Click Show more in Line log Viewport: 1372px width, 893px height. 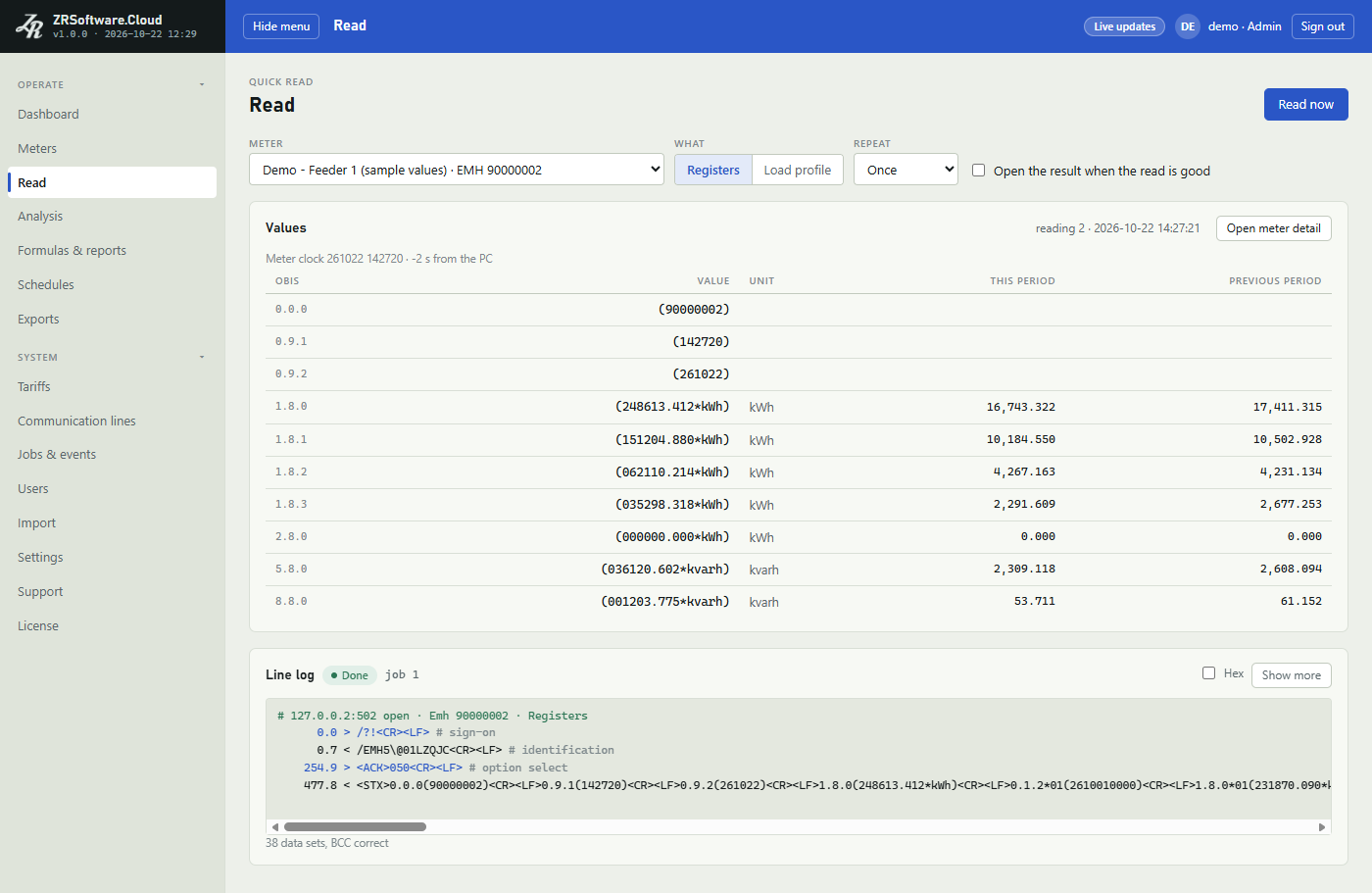click(x=1291, y=675)
